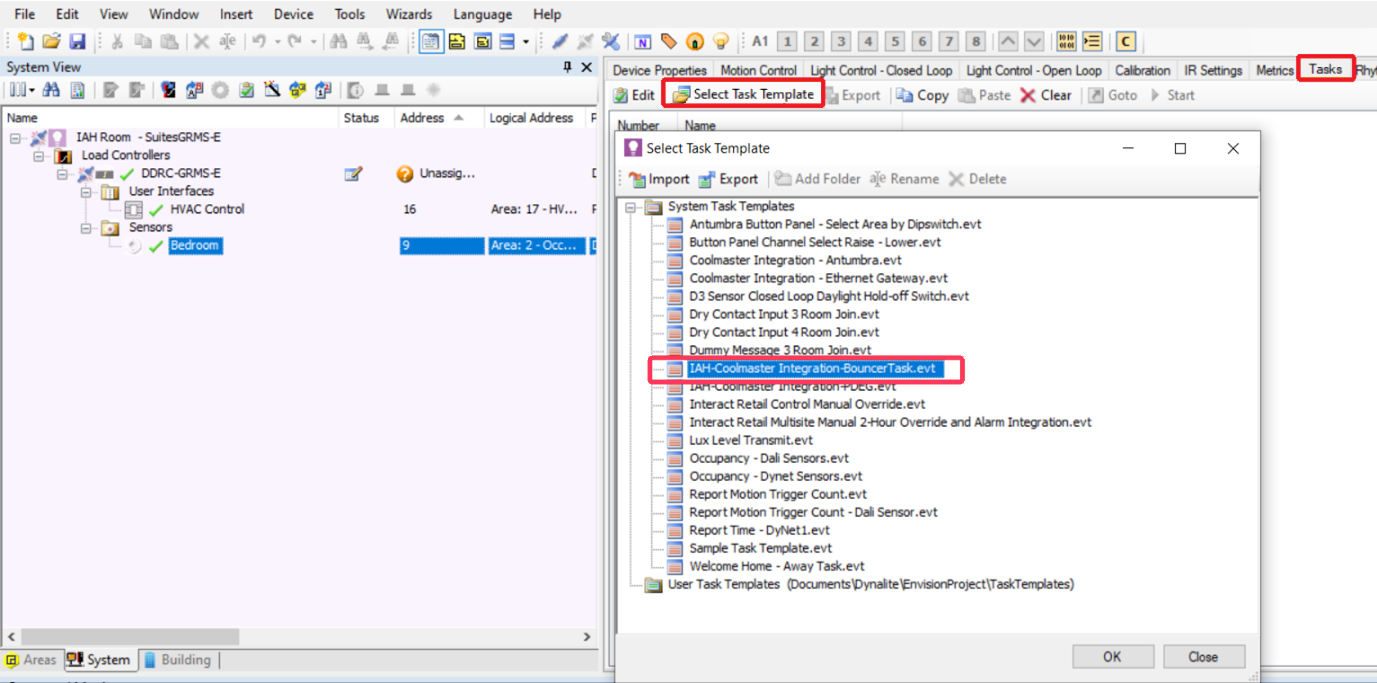This screenshot has width=1377, height=683.
Task: Collapse the System Task Templates folder
Action: [631, 207]
